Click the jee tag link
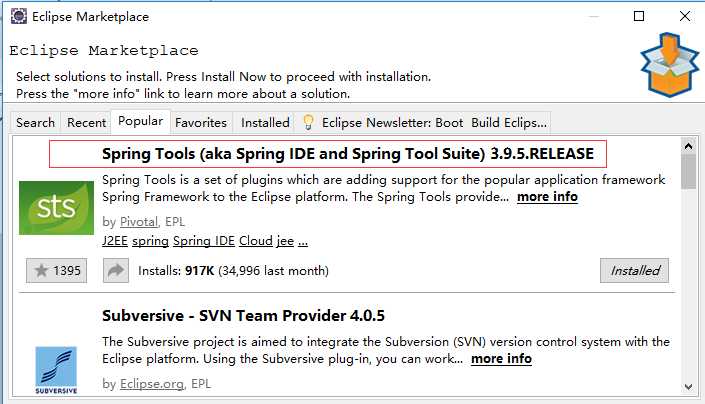This screenshot has width=705, height=404. coord(285,241)
